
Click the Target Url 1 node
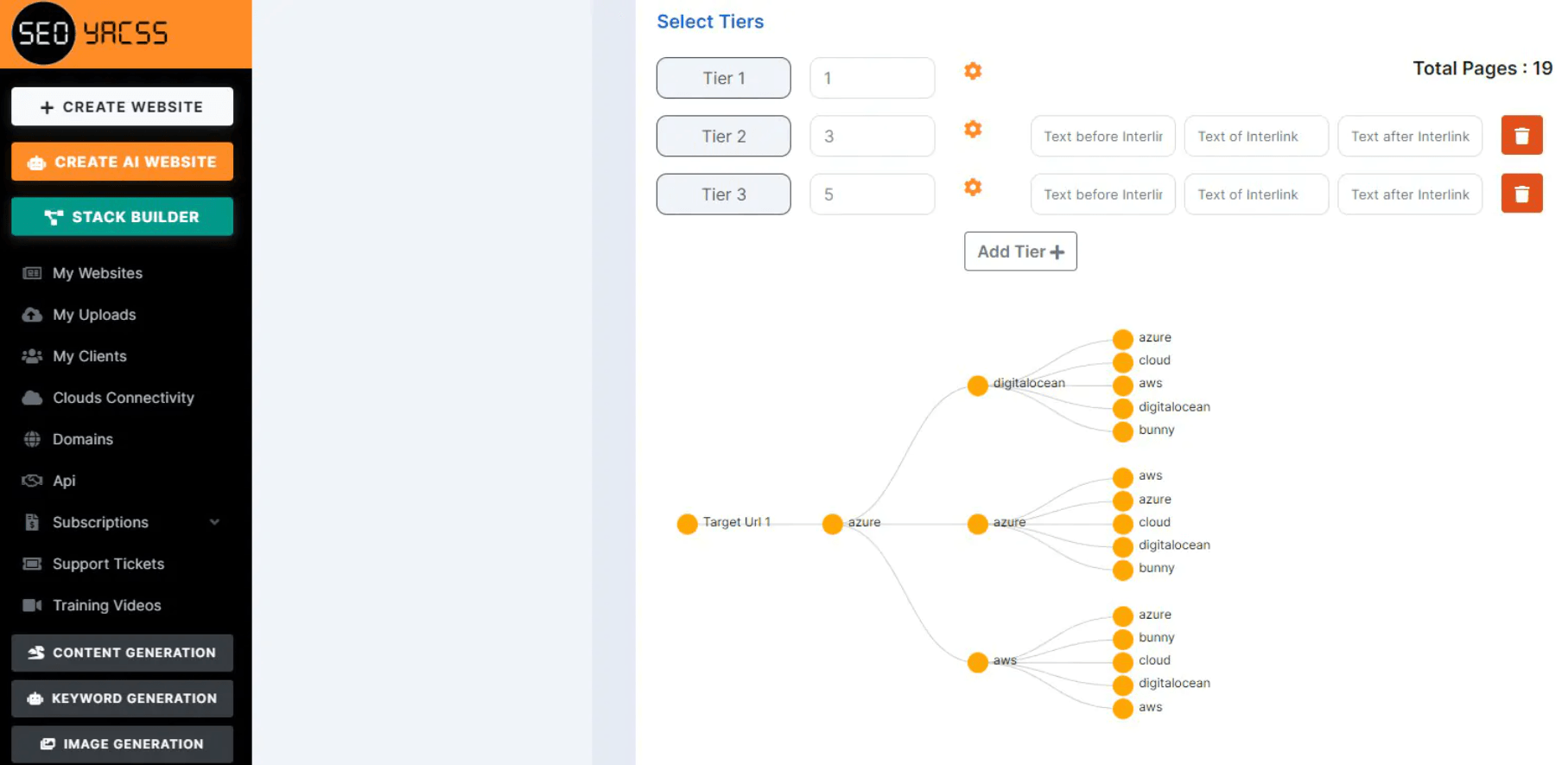[687, 524]
